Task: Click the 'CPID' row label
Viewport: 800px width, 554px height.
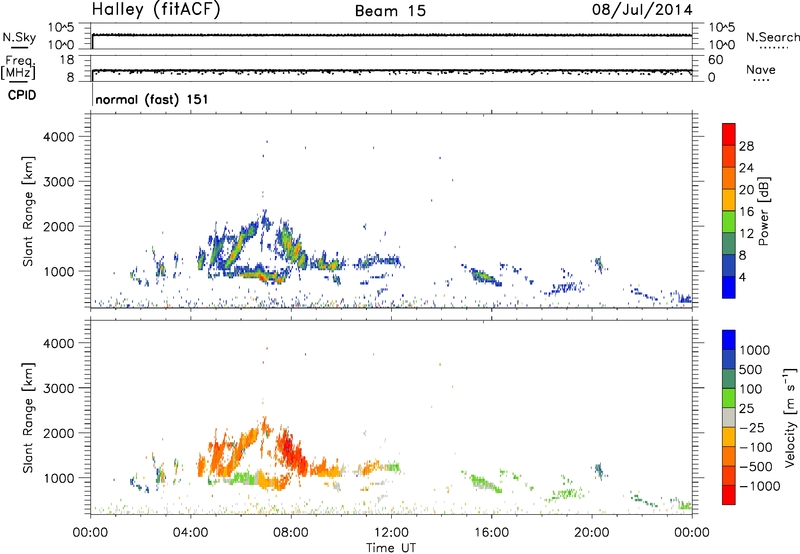Action: coord(22,95)
